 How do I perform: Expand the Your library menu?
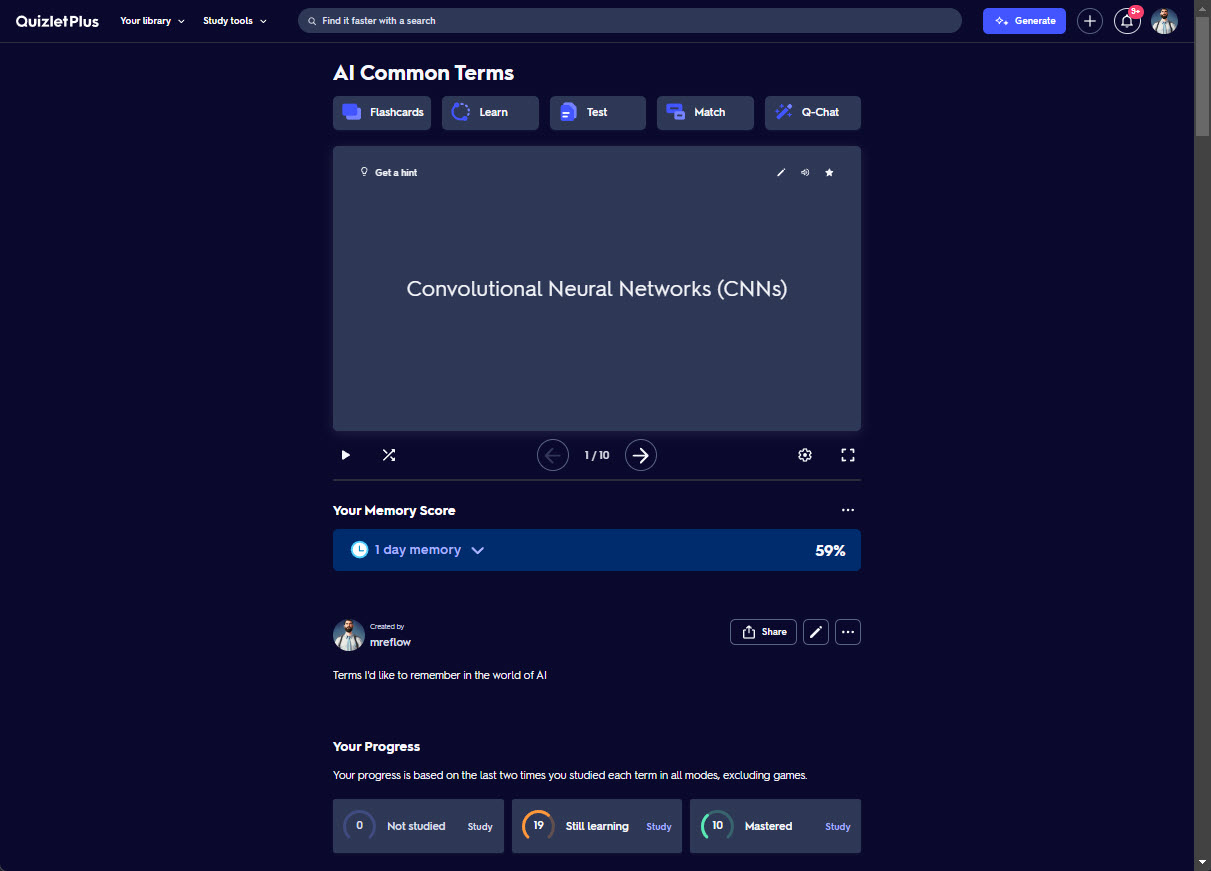152,21
